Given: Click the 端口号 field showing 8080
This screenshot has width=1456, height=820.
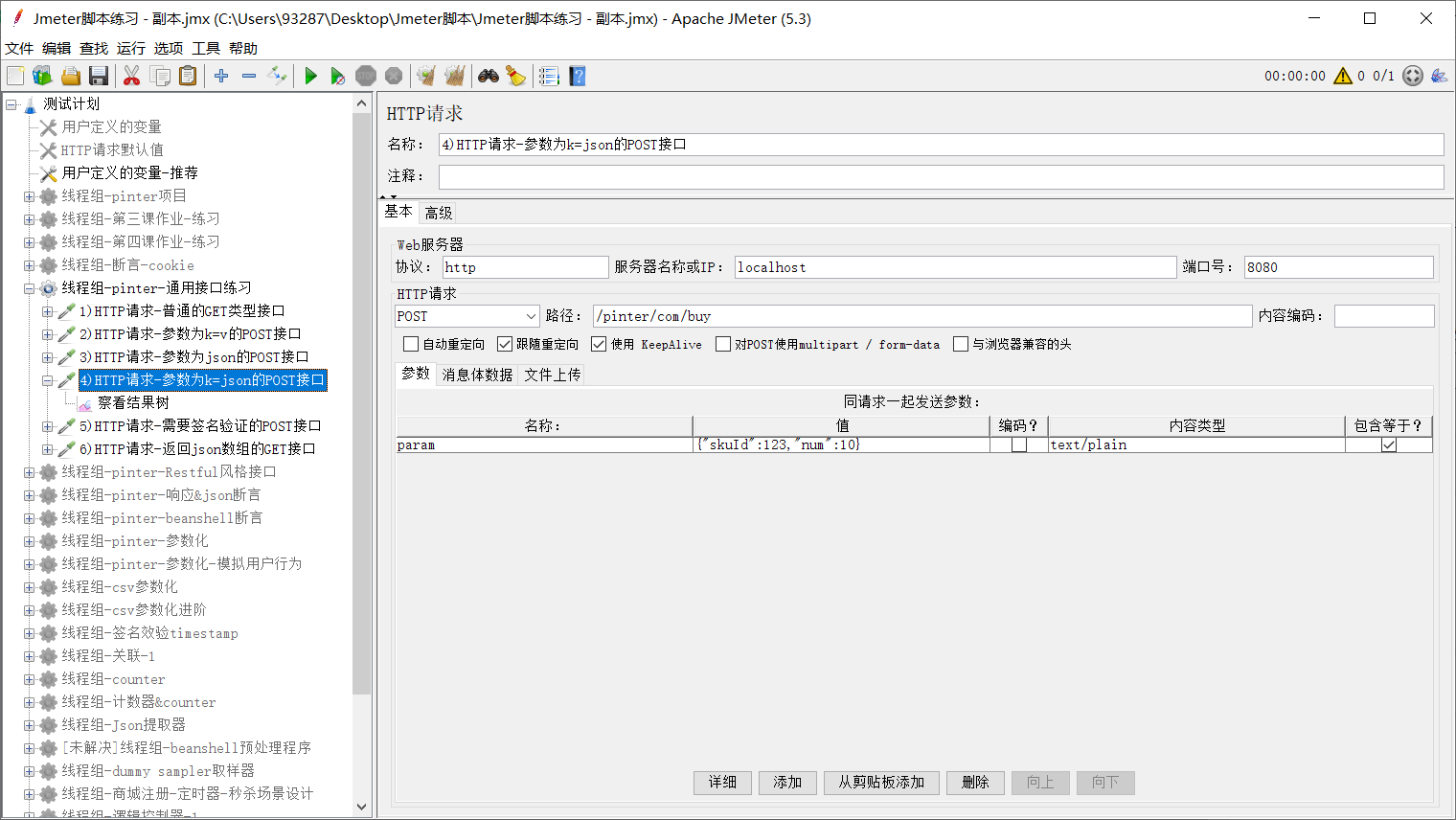Looking at the screenshot, I should [x=1338, y=267].
